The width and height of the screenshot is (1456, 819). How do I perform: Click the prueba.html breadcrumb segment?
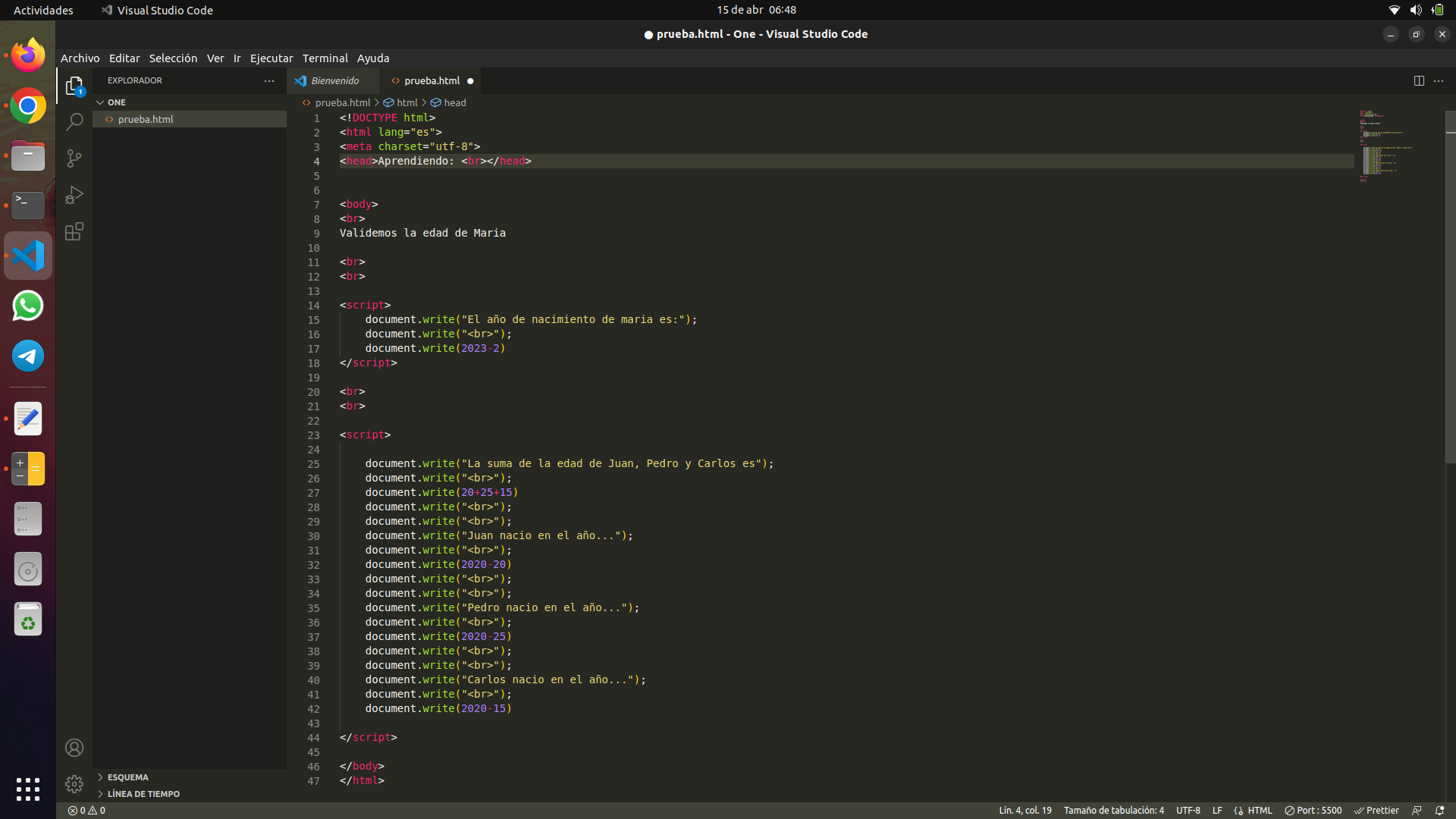pyautogui.click(x=337, y=102)
